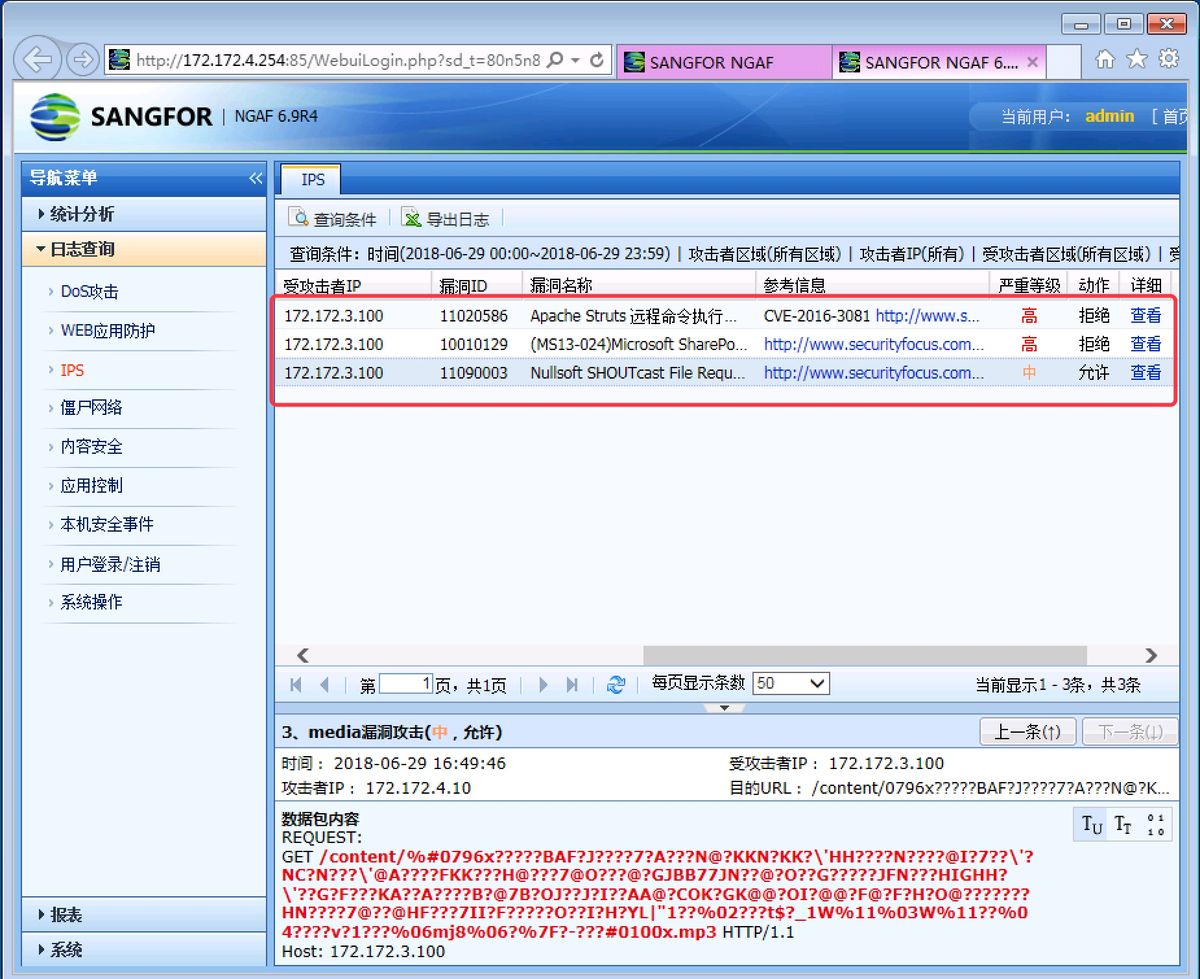Click the admin username in header

1110,116
